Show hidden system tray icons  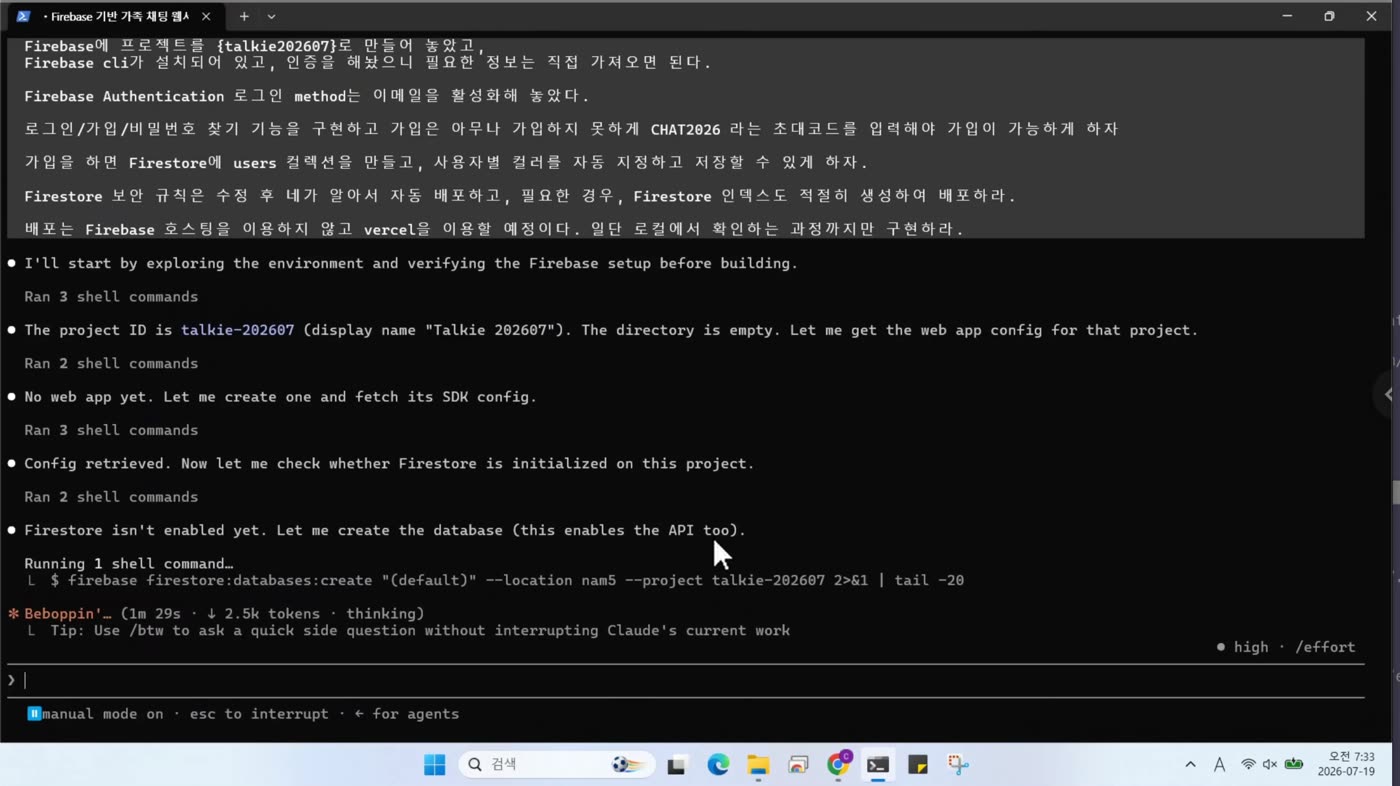tap(1190, 765)
